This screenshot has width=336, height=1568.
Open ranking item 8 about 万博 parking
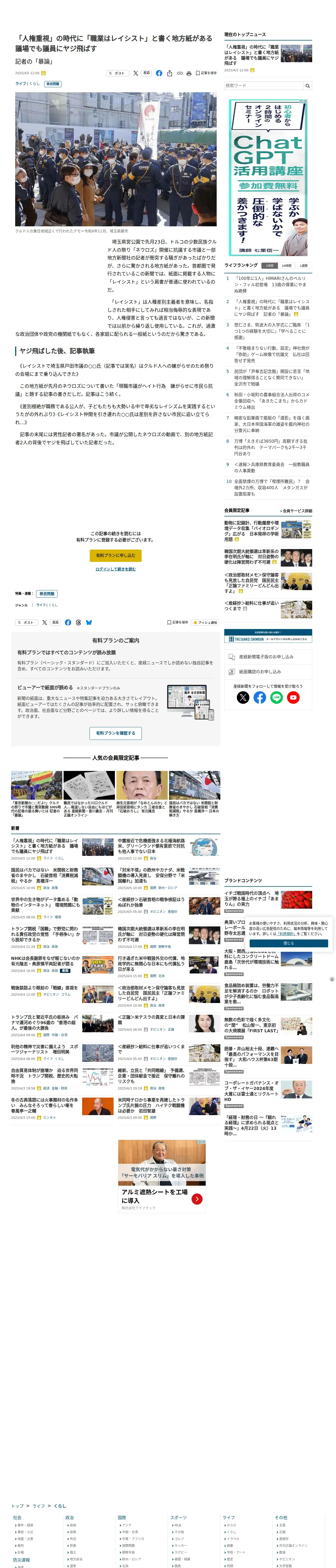[x=271, y=447]
